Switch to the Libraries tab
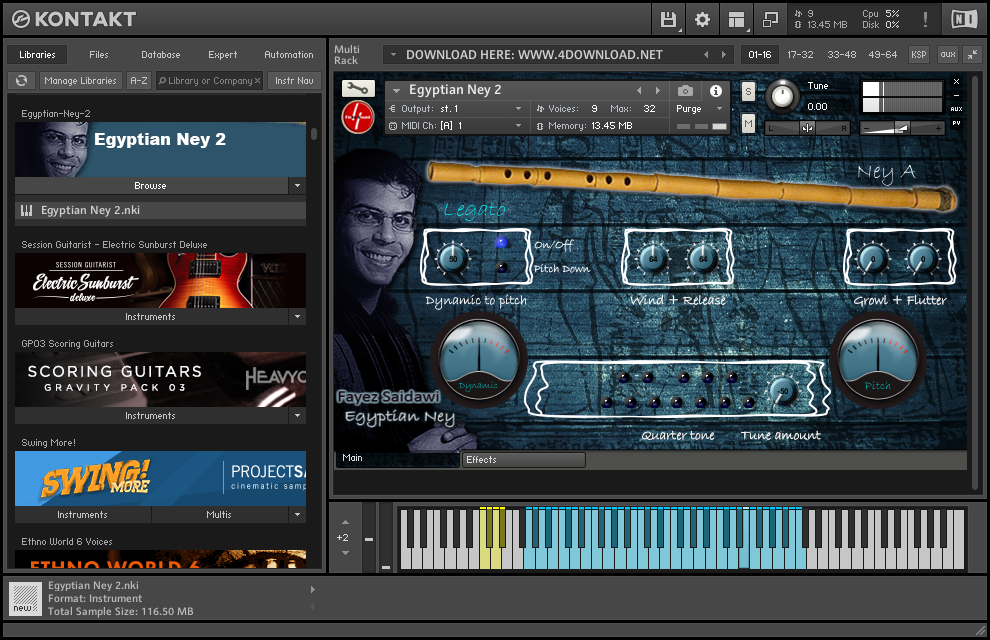The height and width of the screenshot is (640, 990). (x=37, y=55)
